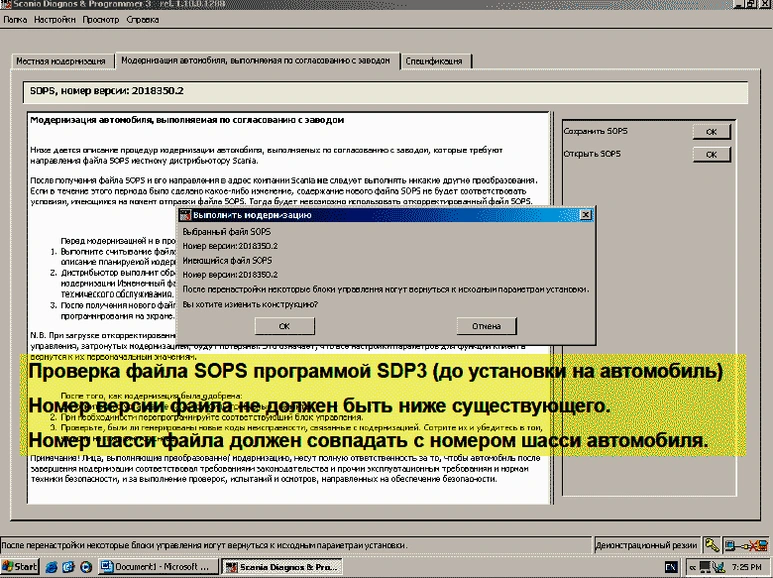Open the 'Просмотр' menu
This screenshot has height=578, width=773.
100,19
